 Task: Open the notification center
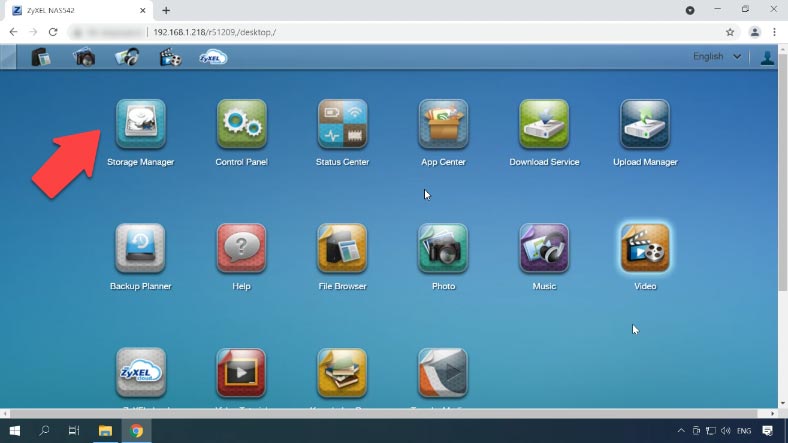click(767, 431)
